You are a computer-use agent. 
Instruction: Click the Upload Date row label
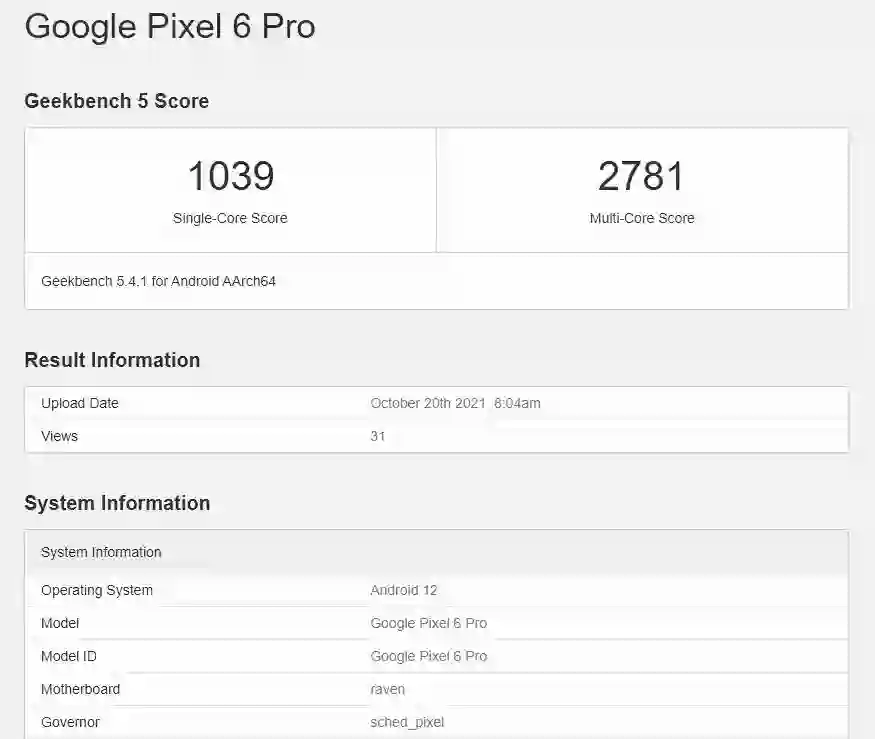click(80, 404)
